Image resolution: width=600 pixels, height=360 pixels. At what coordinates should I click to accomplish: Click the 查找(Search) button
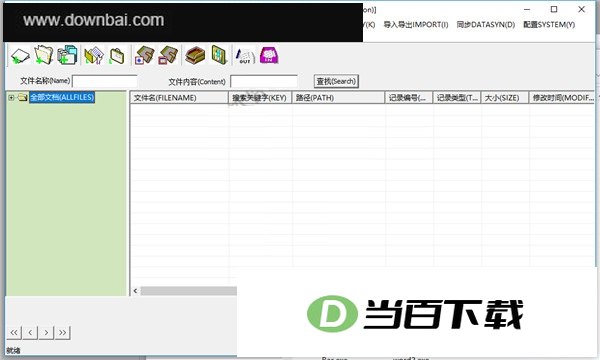click(x=336, y=81)
